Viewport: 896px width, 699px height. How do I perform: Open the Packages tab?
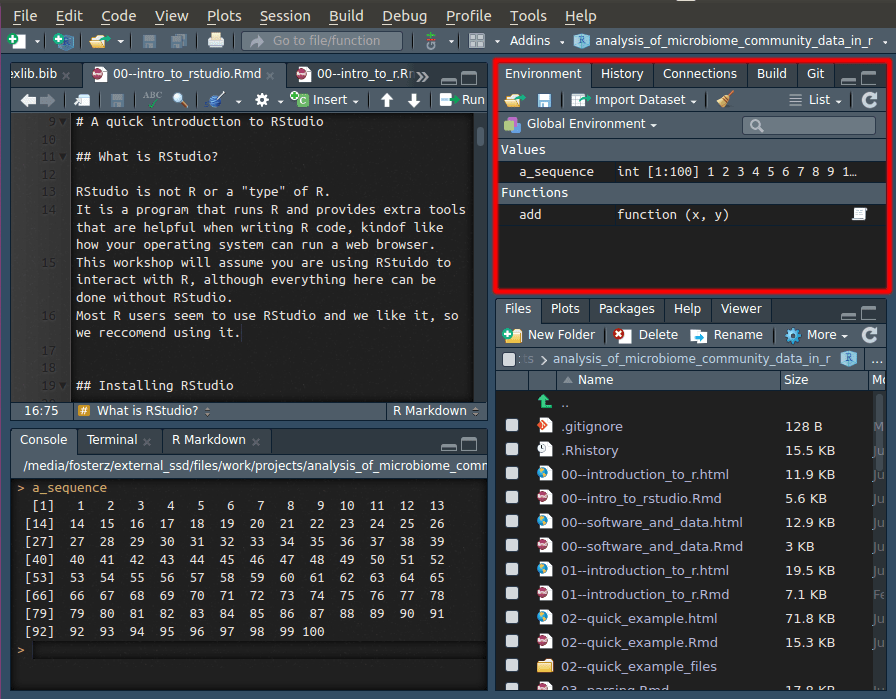[x=627, y=309]
